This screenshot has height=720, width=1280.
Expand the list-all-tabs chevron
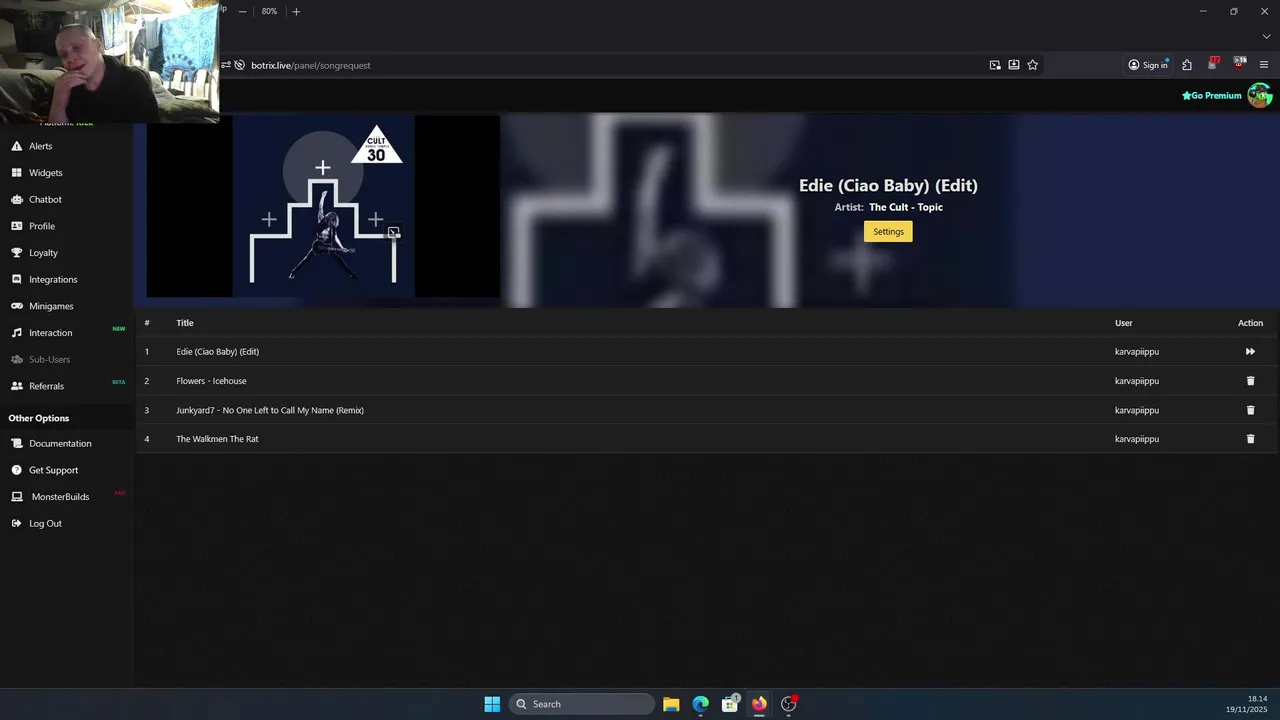click(x=1266, y=37)
